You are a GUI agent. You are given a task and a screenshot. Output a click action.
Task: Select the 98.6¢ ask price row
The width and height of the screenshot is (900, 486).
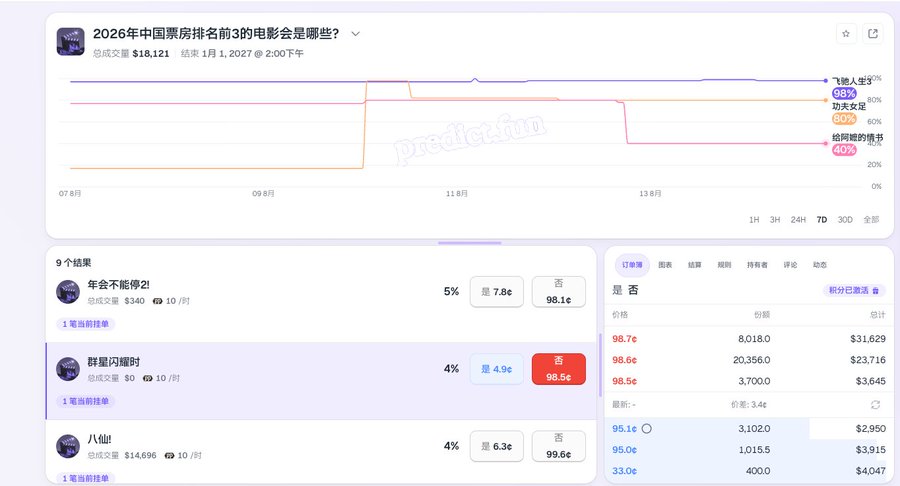point(748,360)
